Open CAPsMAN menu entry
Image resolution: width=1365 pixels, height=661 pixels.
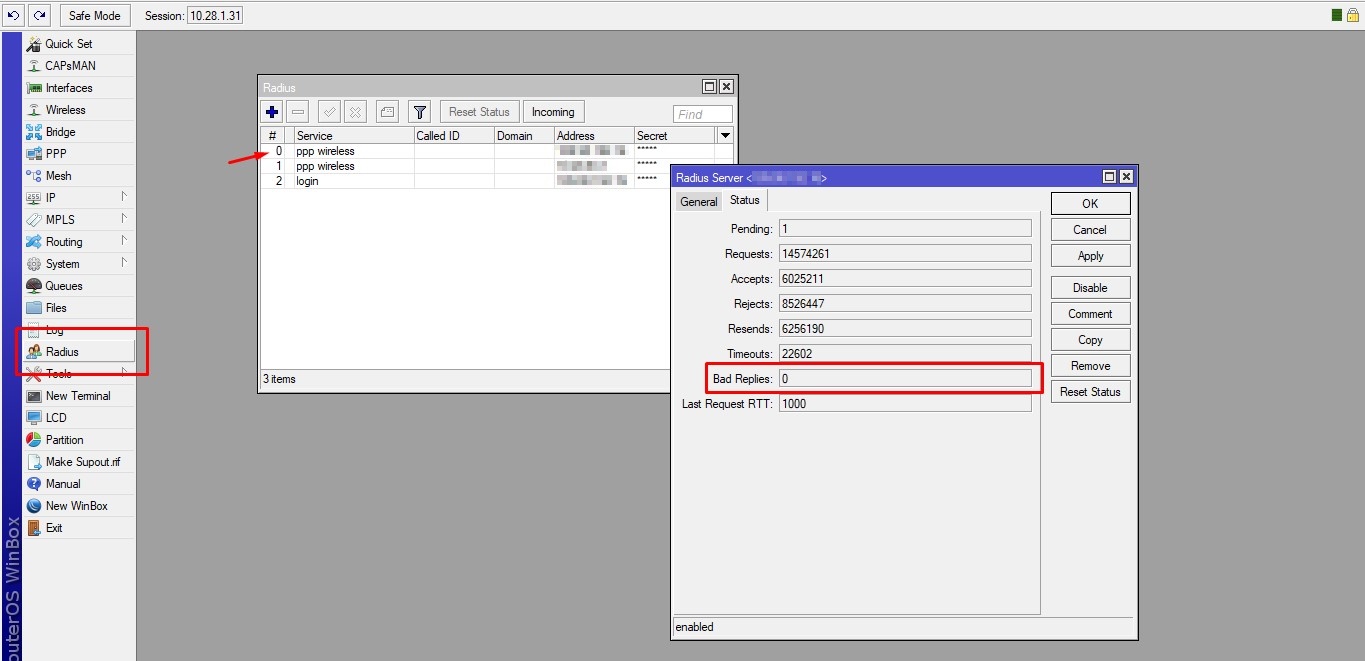[70, 66]
